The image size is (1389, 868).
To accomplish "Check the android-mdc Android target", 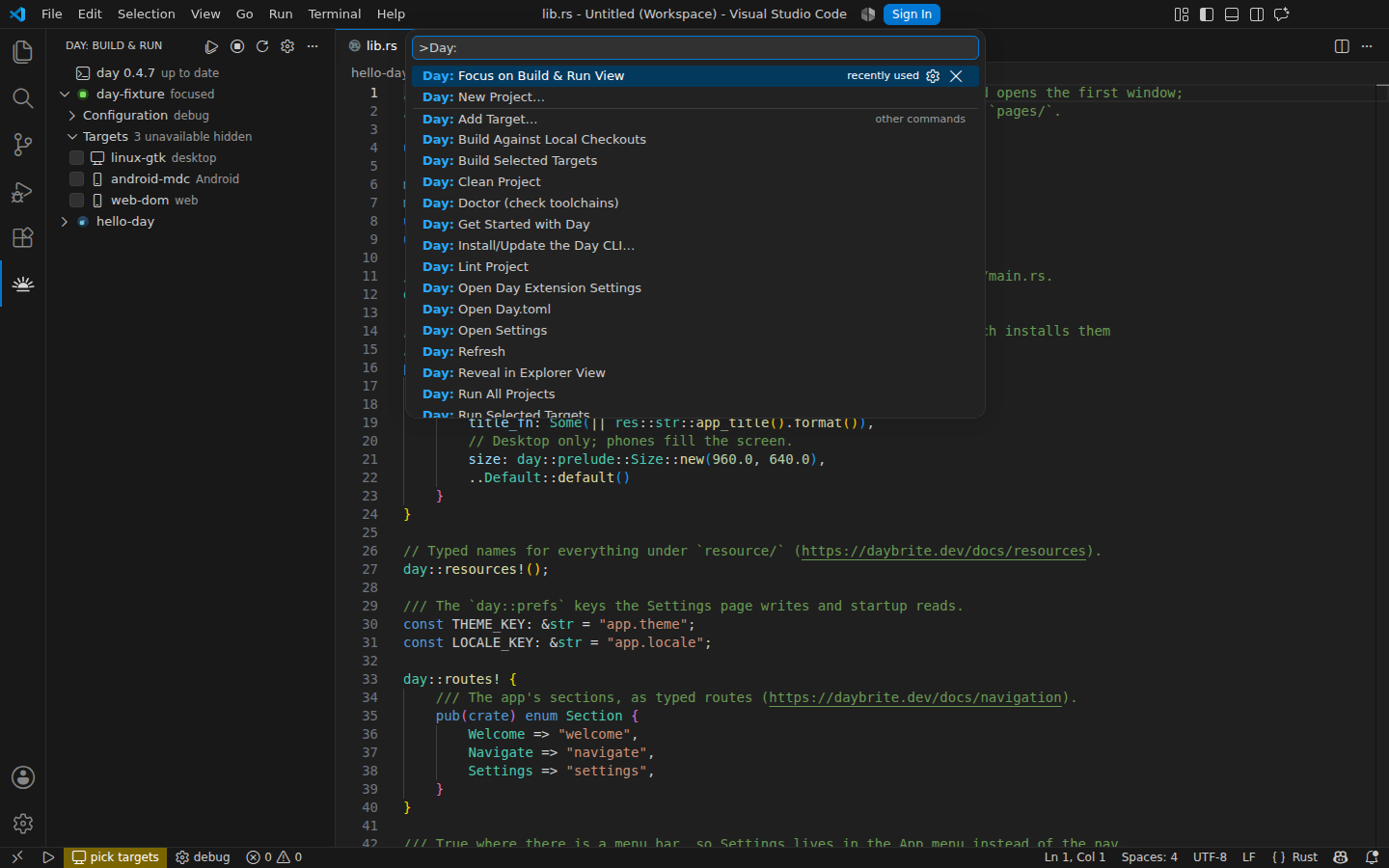I will point(77,179).
